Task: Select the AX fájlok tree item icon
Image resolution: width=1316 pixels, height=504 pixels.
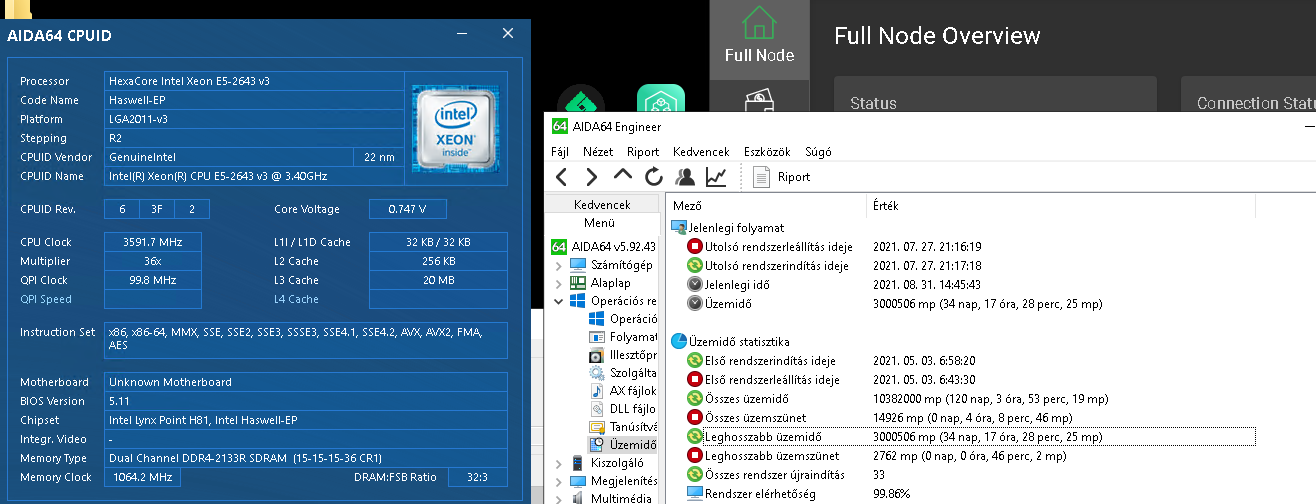Action: click(x=597, y=391)
